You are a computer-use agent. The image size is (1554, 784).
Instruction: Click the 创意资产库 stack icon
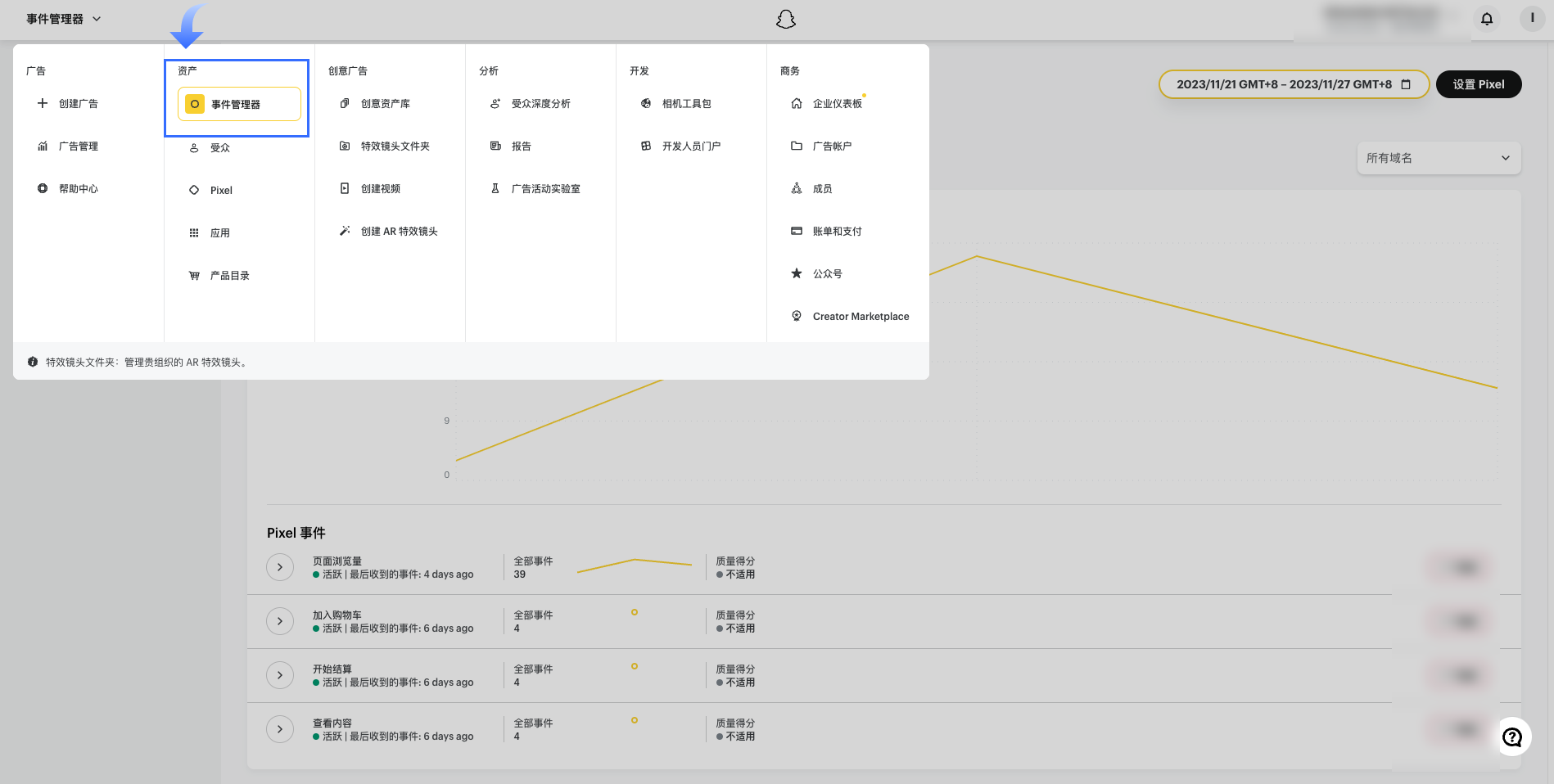click(345, 103)
